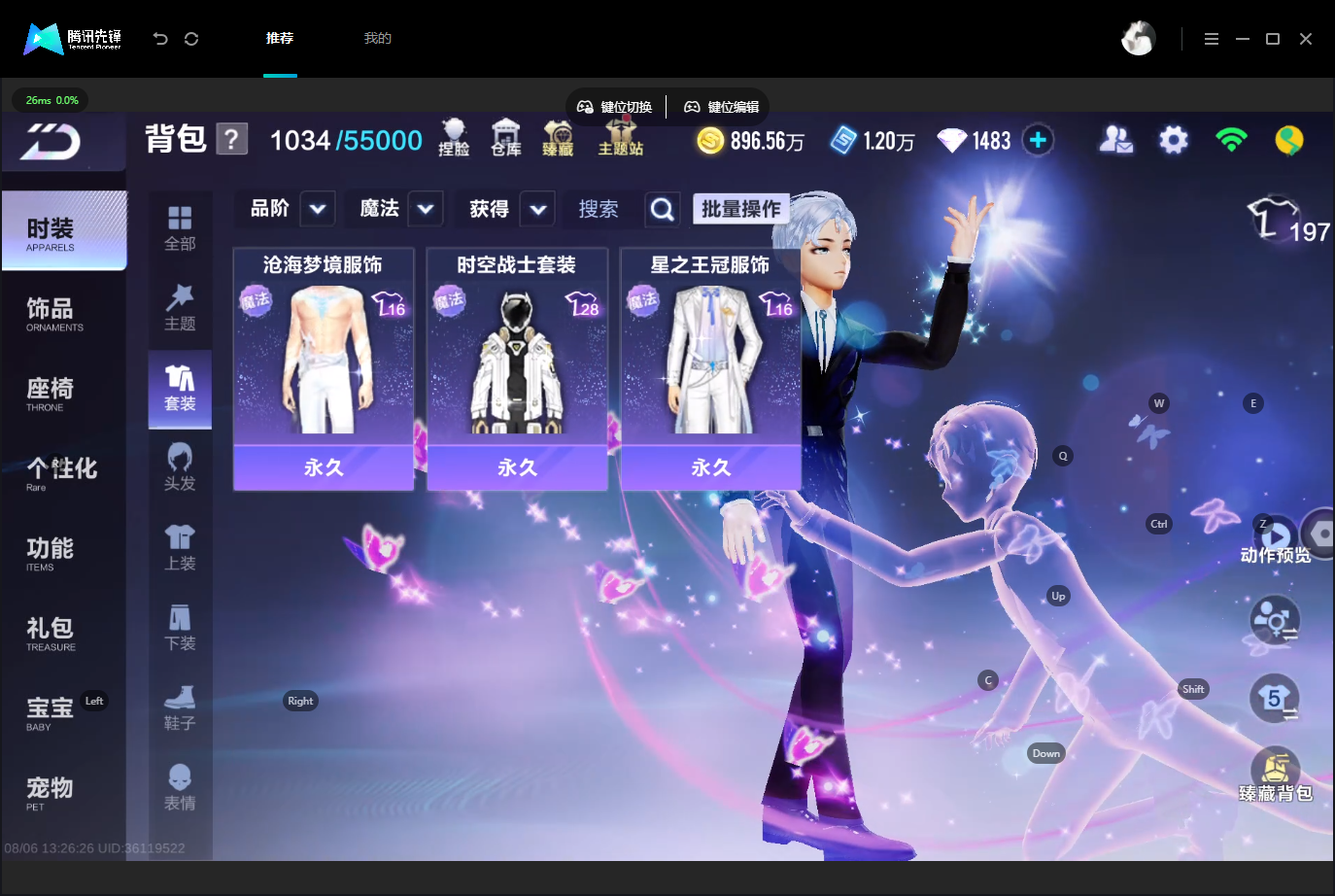Click the 批量操作 batch operation button

click(741, 209)
